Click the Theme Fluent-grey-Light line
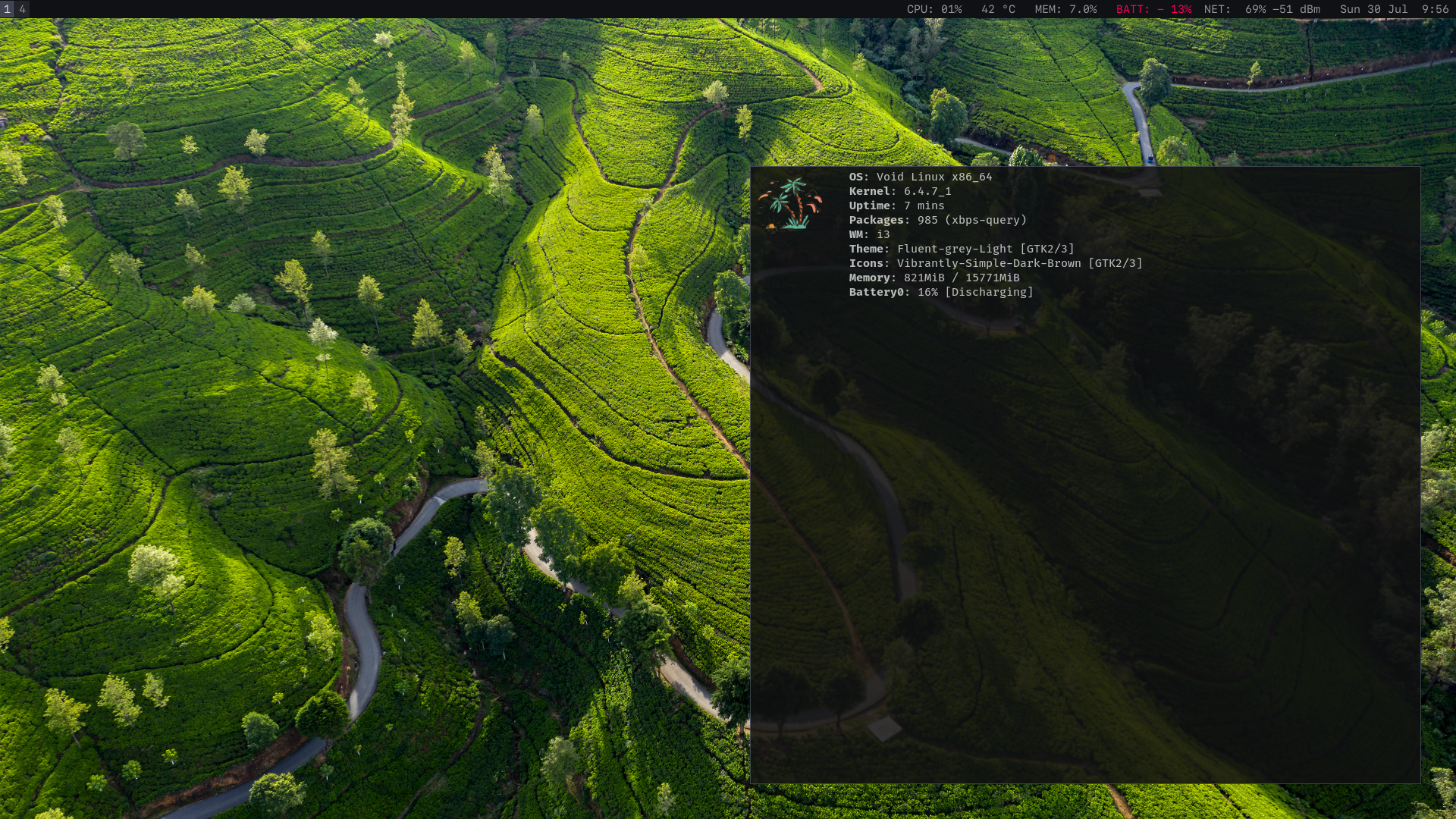This screenshot has width=1456, height=819. point(961,249)
